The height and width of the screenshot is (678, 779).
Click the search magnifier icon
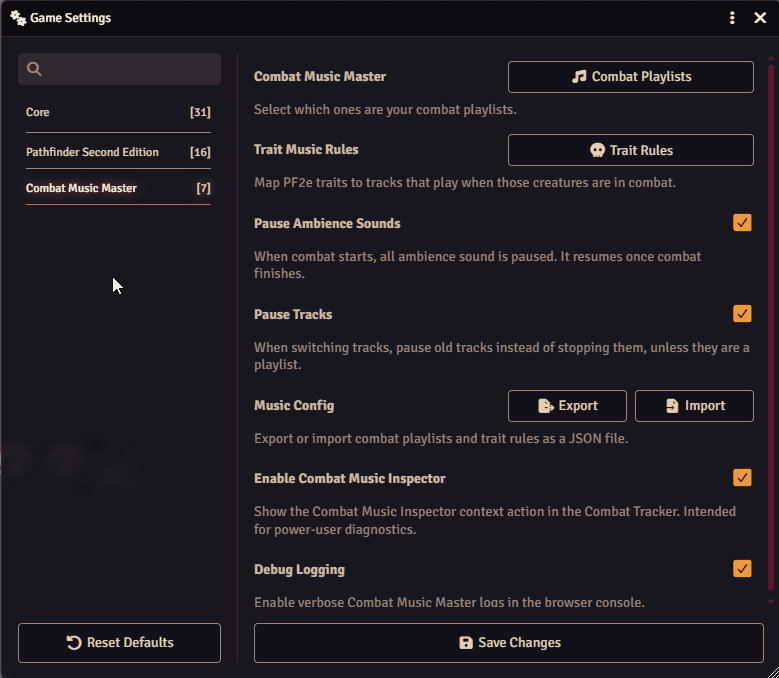click(x=34, y=69)
